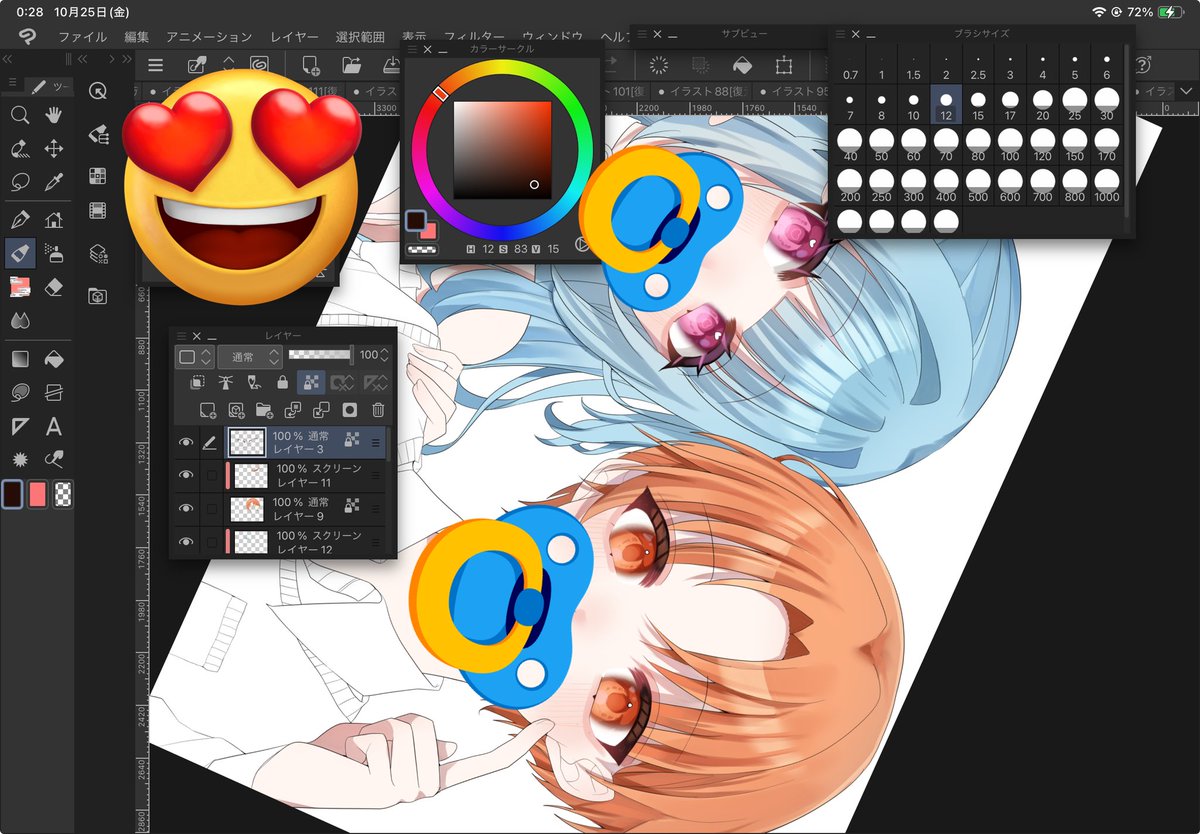Toggle visibility of レイヤー 11

click(185, 475)
